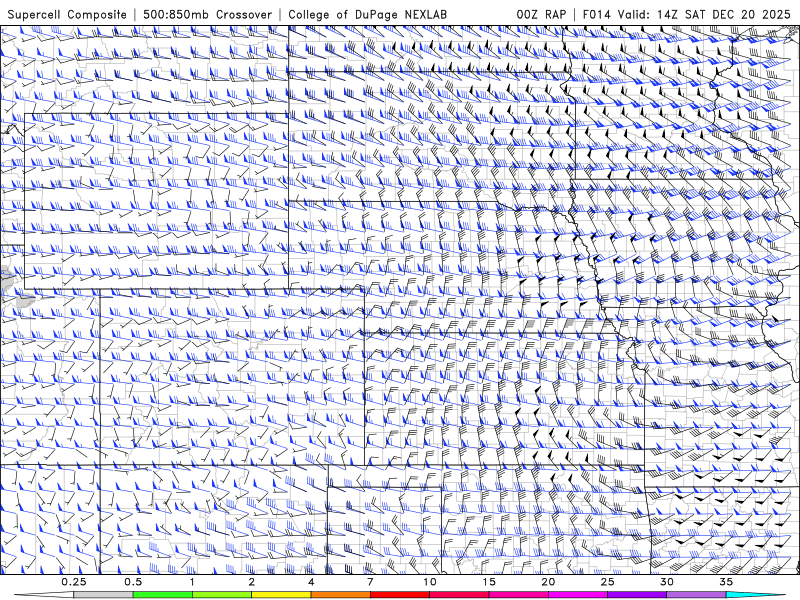Click the '00Z RAP' model run label

tap(541, 14)
